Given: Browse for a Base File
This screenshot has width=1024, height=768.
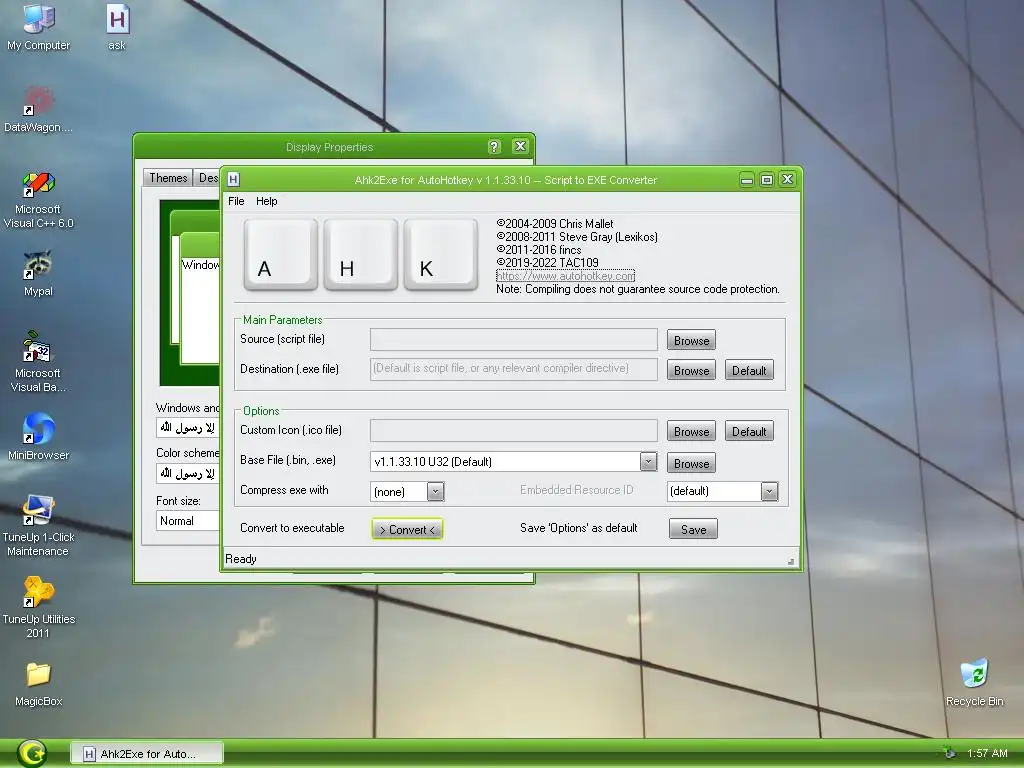Looking at the screenshot, I should 691,463.
